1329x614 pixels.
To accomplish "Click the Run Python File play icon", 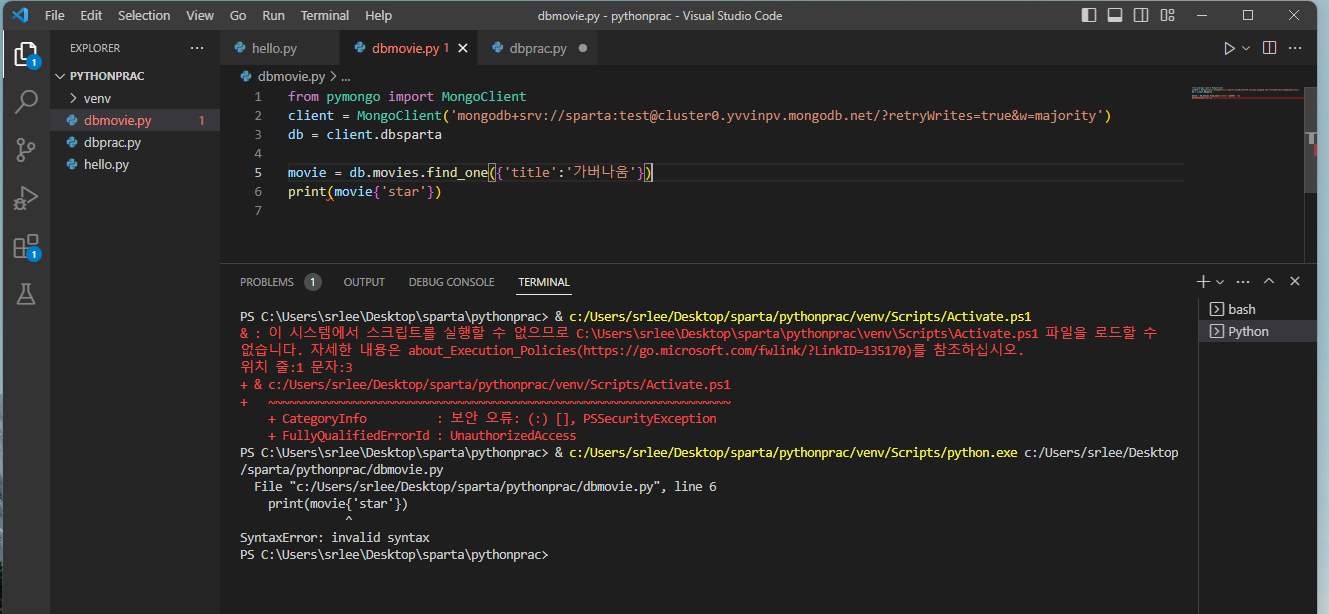I will [x=1229, y=48].
